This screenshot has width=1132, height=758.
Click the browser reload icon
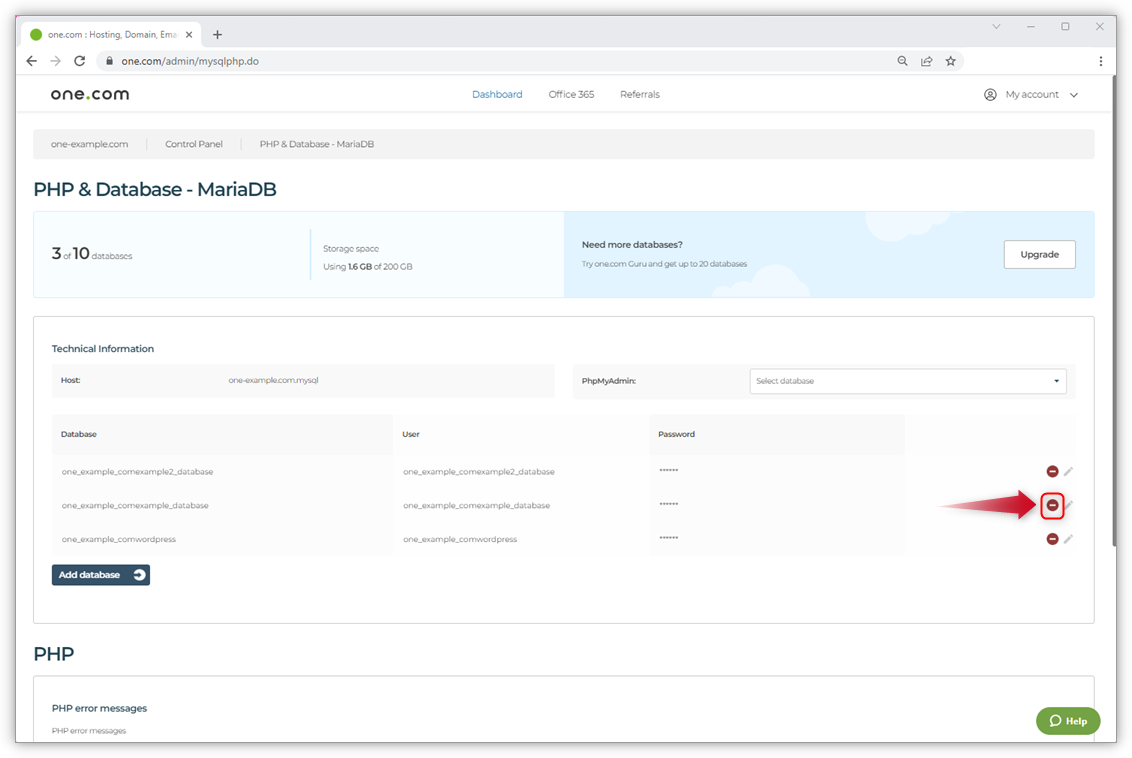pos(80,61)
